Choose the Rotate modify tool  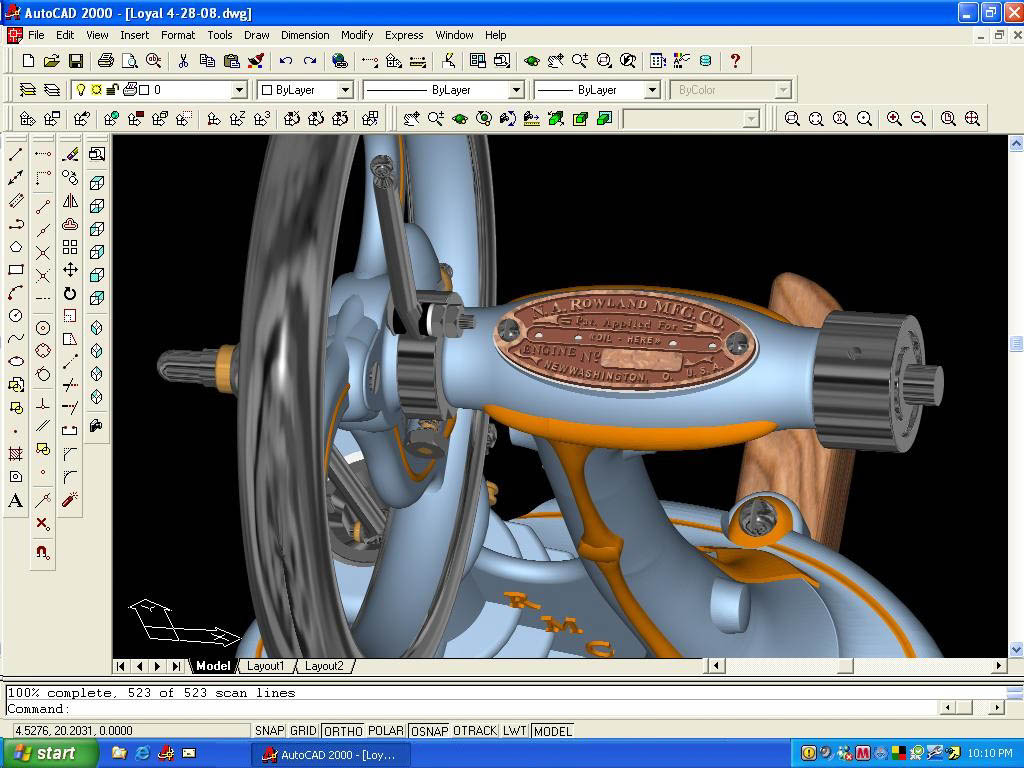click(x=70, y=293)
